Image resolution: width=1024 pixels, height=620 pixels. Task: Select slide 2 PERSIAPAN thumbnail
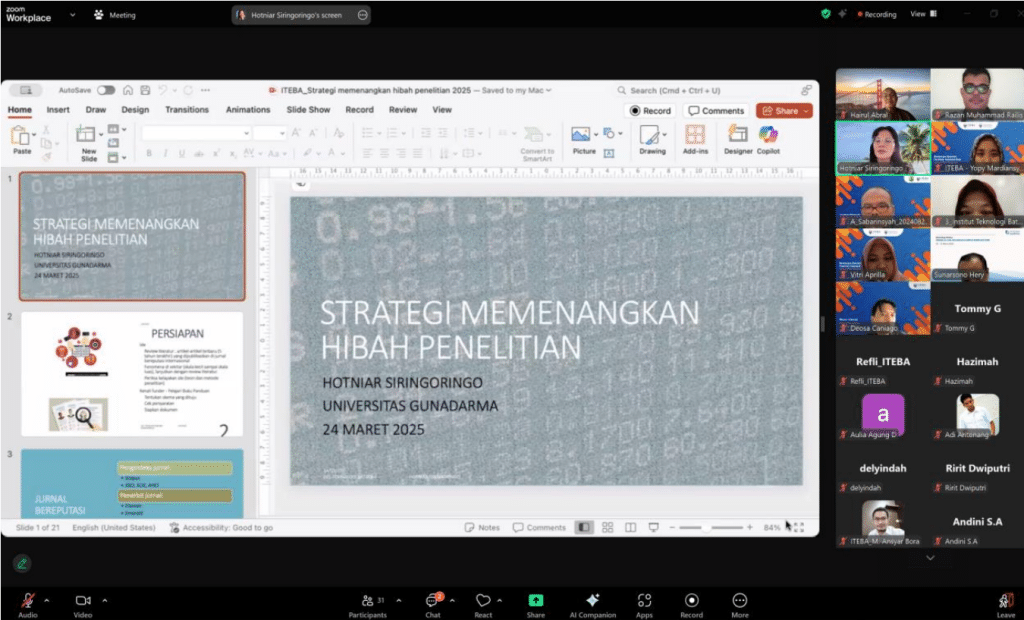[x=132, y=374]
